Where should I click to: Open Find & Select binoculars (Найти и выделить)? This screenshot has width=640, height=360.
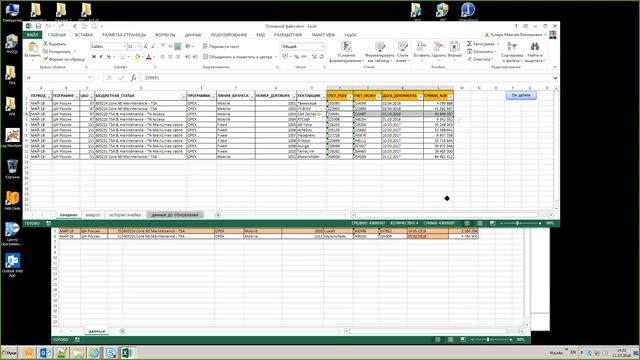coord(535,52)
